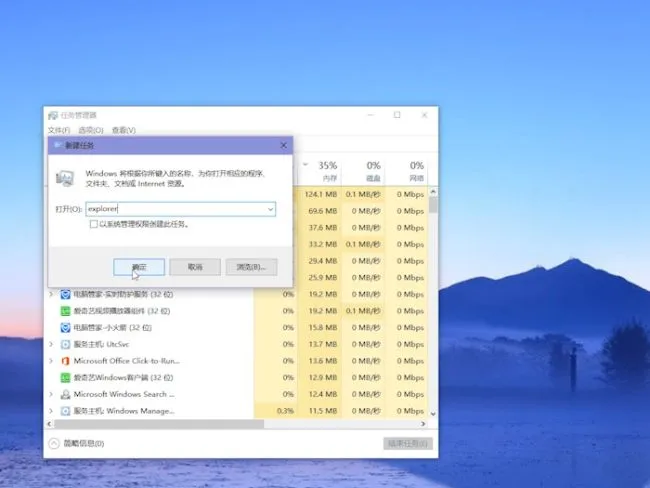Click the 新建任务 dialog title icon

pos(58,146)
